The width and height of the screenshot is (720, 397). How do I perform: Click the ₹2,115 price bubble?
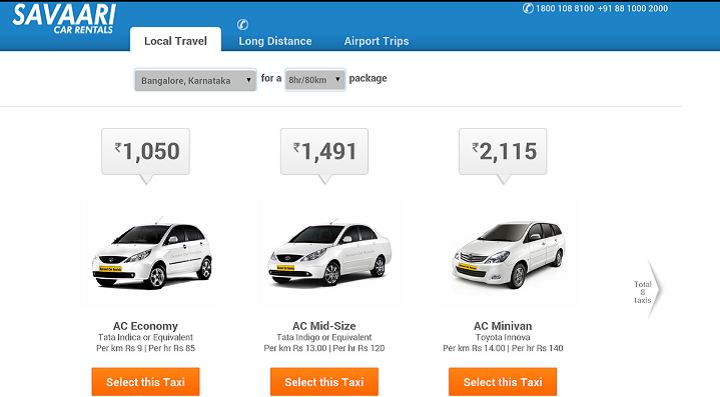(503, 151)
